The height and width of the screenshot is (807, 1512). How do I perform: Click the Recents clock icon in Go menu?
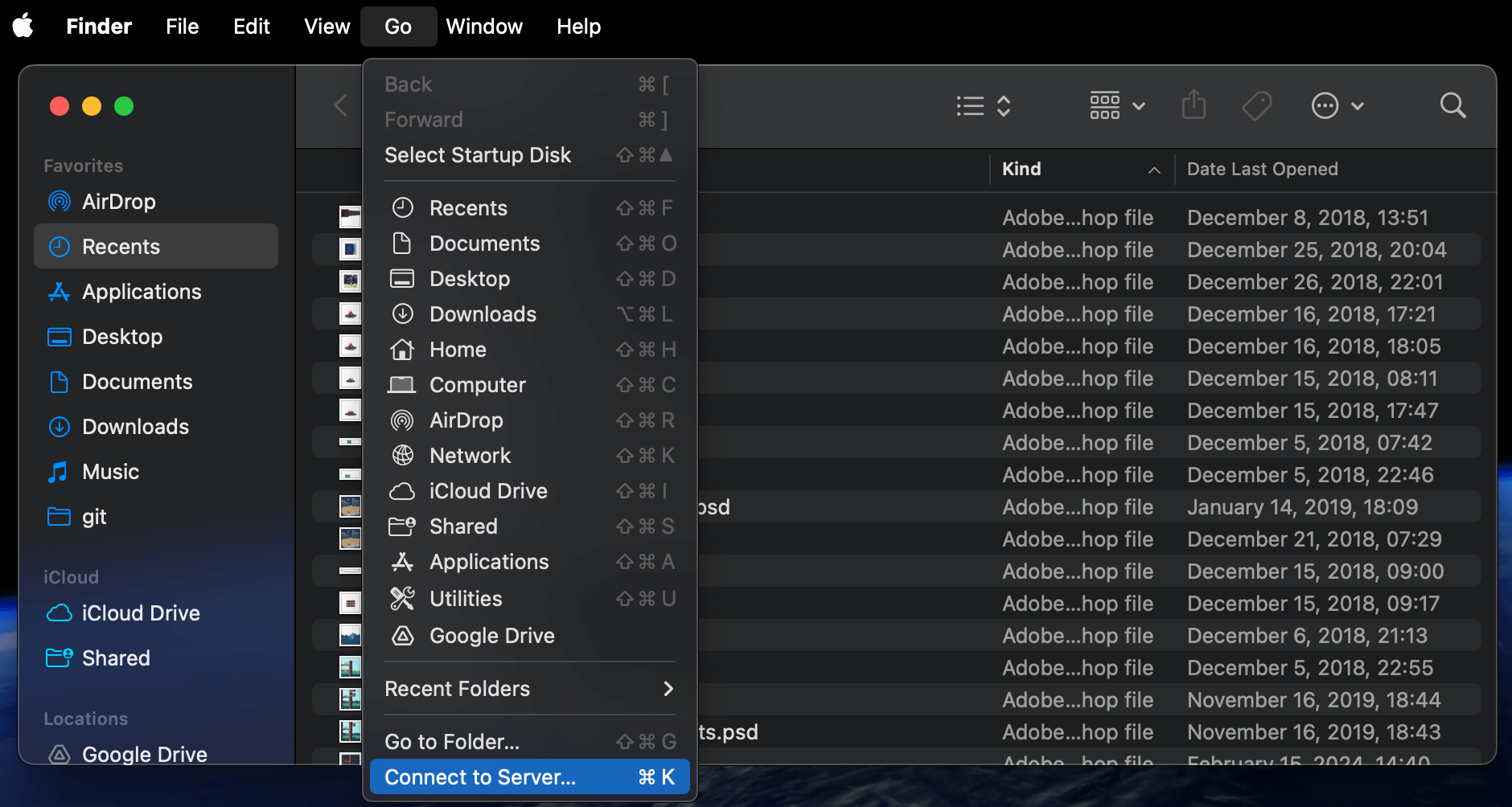pyautogui.click(x=402, y=207)
